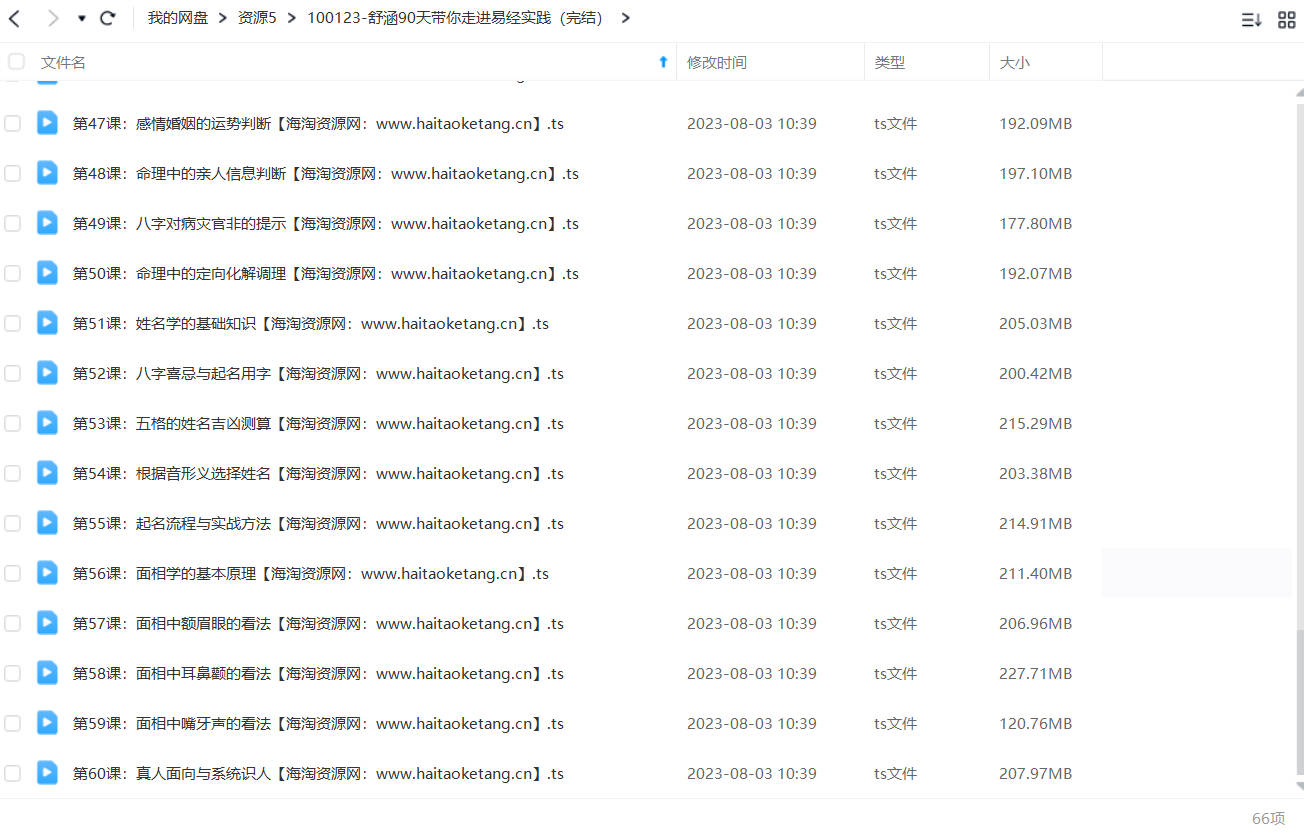
Task: Refresh the folder listing
Action: pyautogui.click(x=108, y=18)
